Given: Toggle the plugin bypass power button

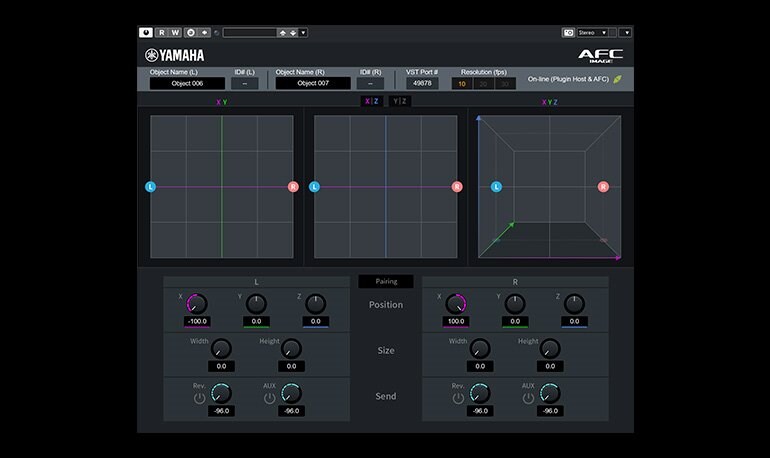Looking at the screenshot, I should coord(146,33).
